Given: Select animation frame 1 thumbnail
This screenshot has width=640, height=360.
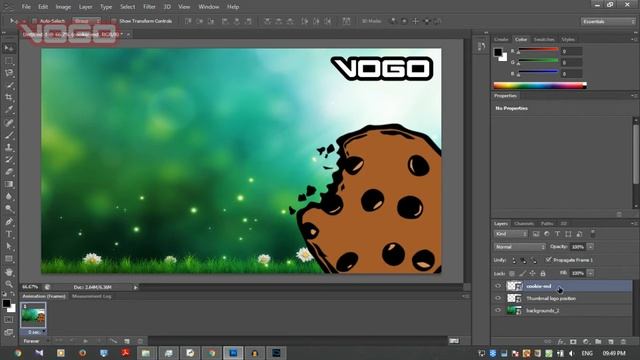Looking at the screenshot, I should tap(33, 316).
